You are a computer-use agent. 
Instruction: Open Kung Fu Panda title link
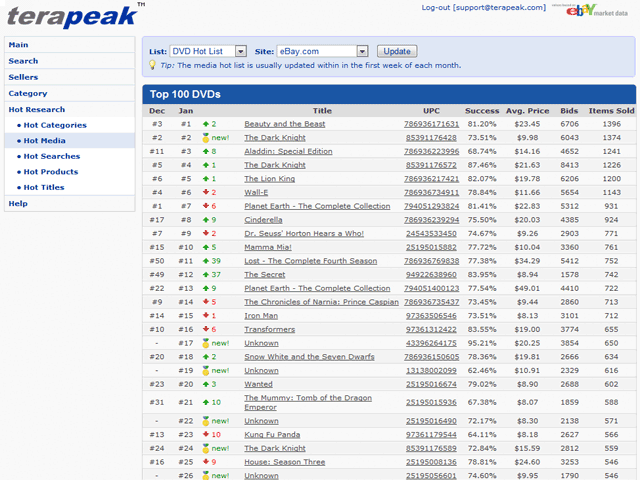(x=272, y=434)
